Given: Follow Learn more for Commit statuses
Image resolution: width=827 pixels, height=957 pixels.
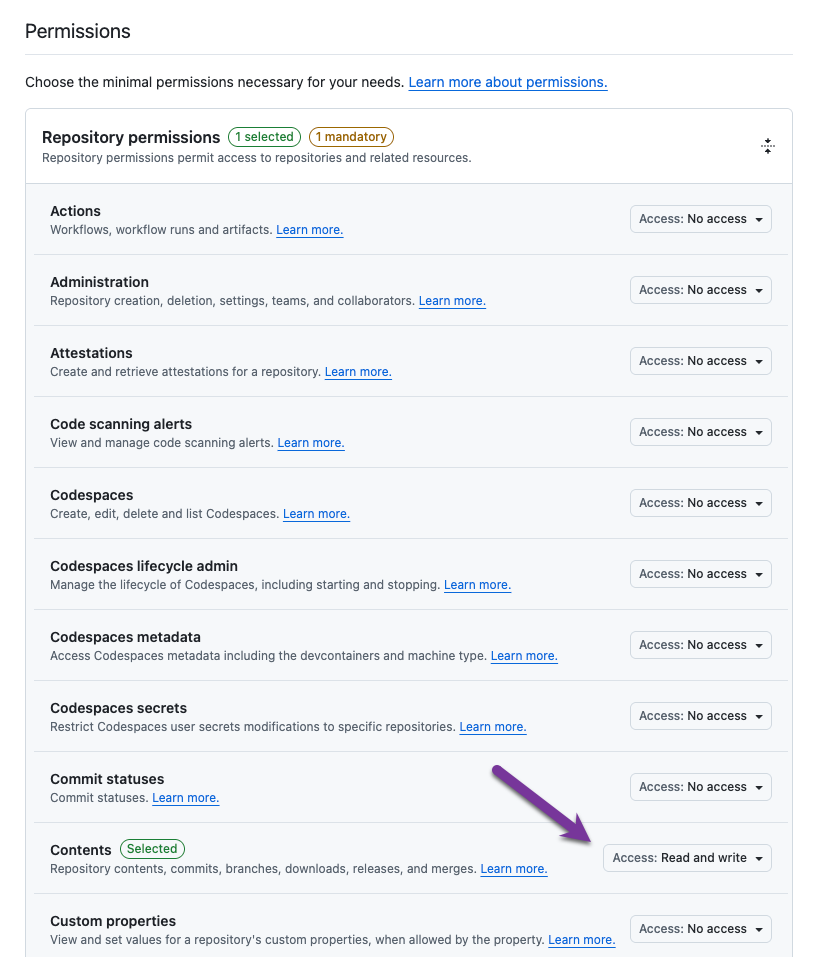Looking at the screenshot, I should tap(186, 798).
